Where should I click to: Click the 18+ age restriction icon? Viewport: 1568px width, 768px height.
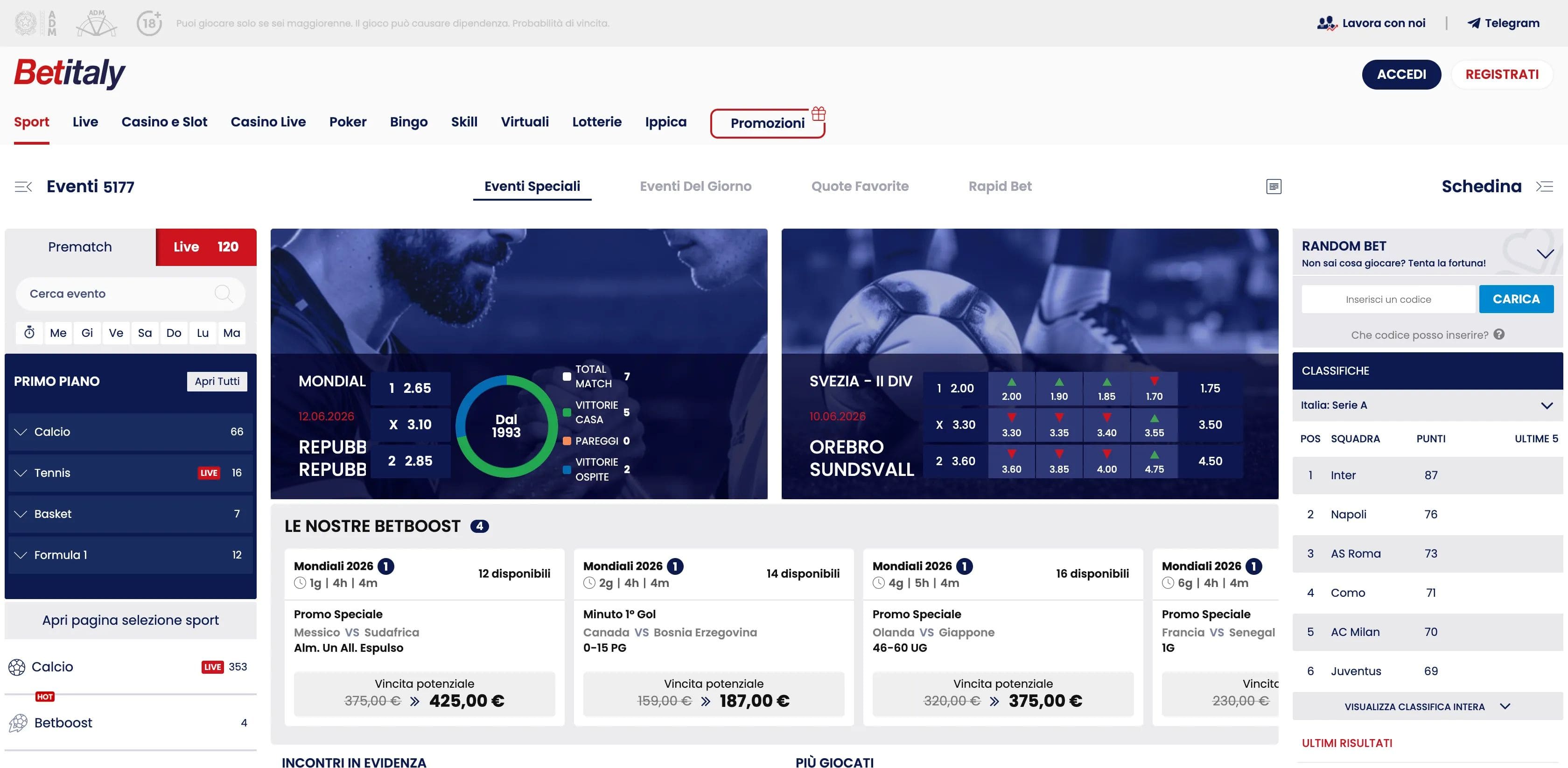coord(149,23)
